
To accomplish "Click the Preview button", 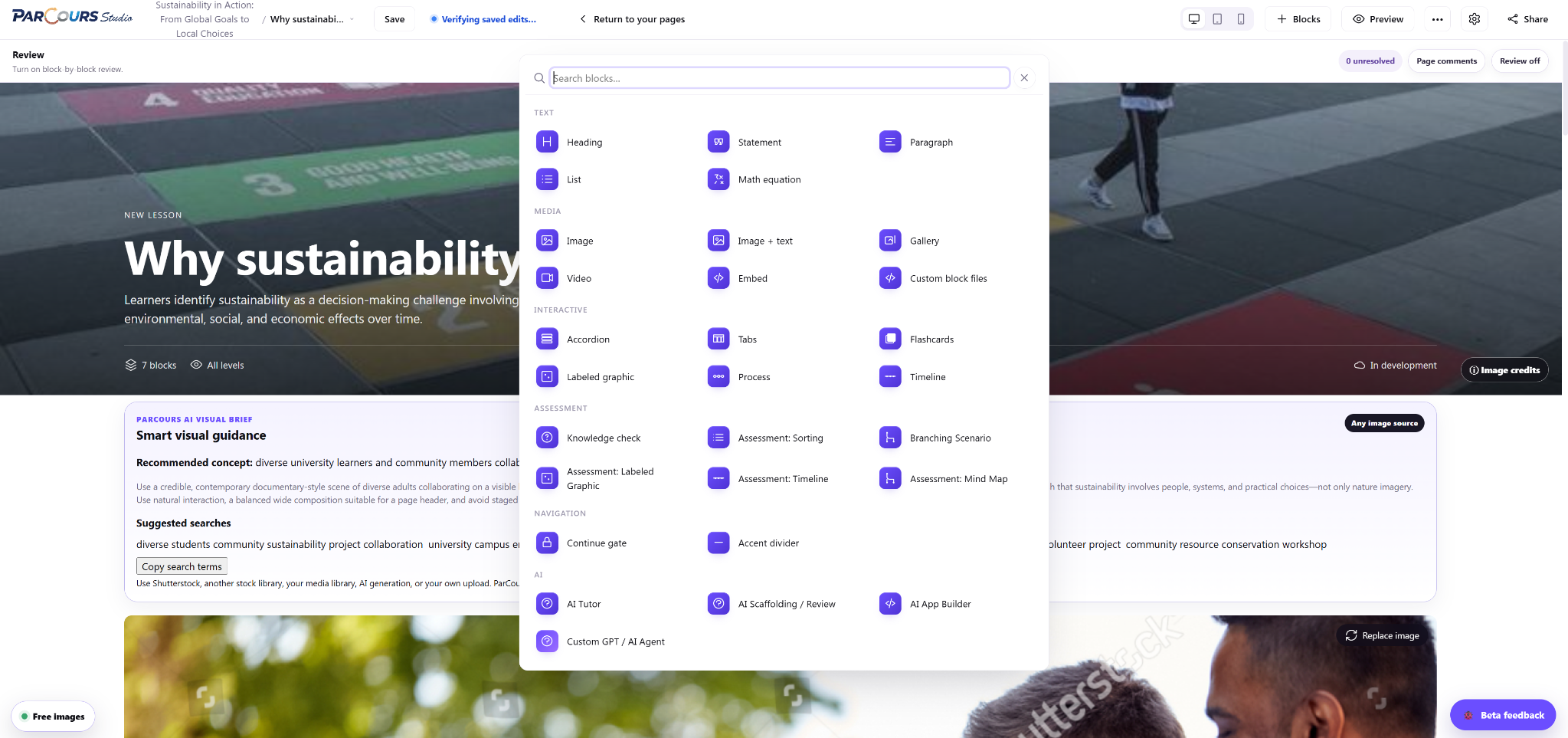I will [1378, 19].
